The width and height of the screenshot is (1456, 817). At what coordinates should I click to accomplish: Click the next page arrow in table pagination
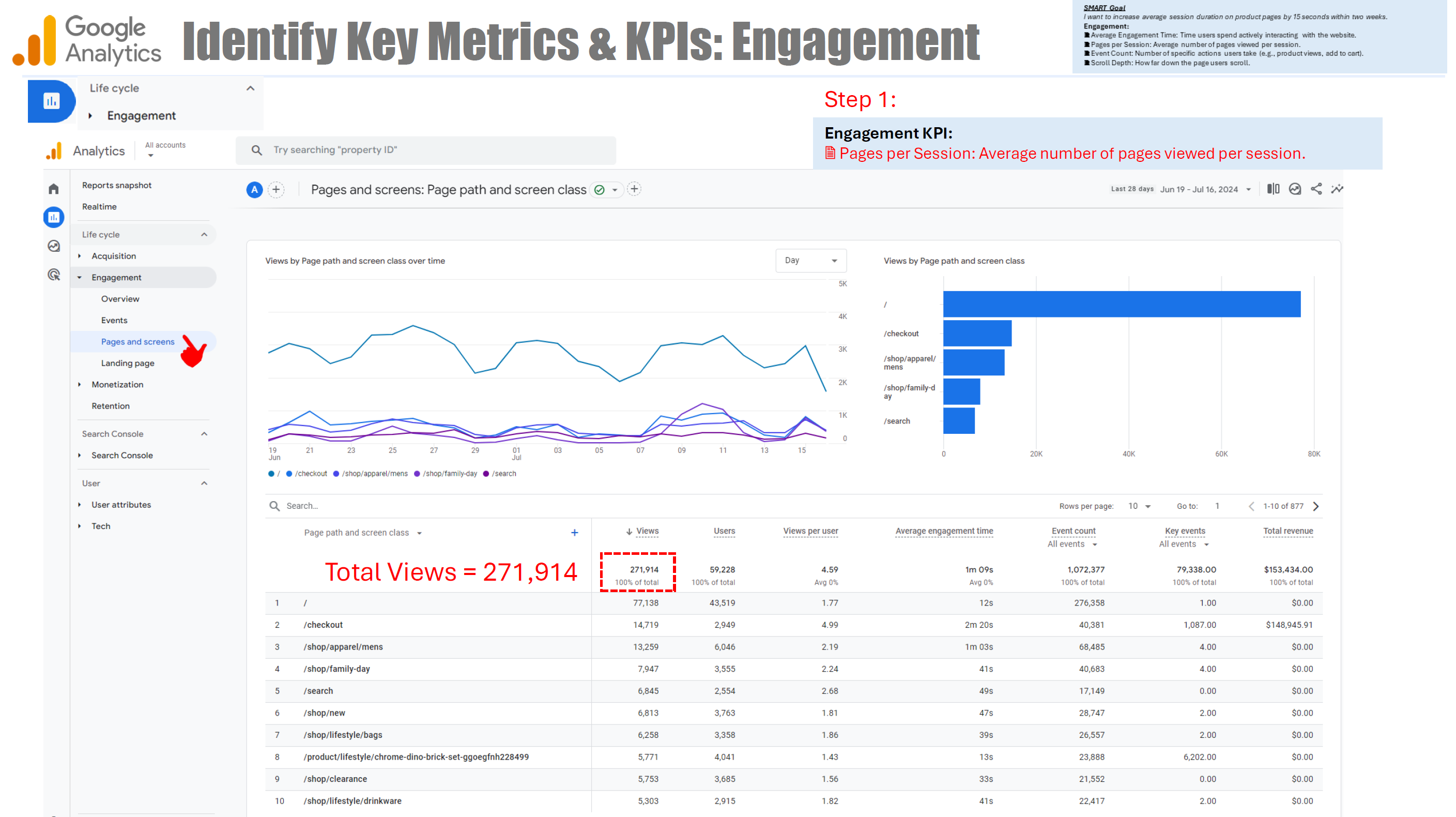(x=1316, y=506)
